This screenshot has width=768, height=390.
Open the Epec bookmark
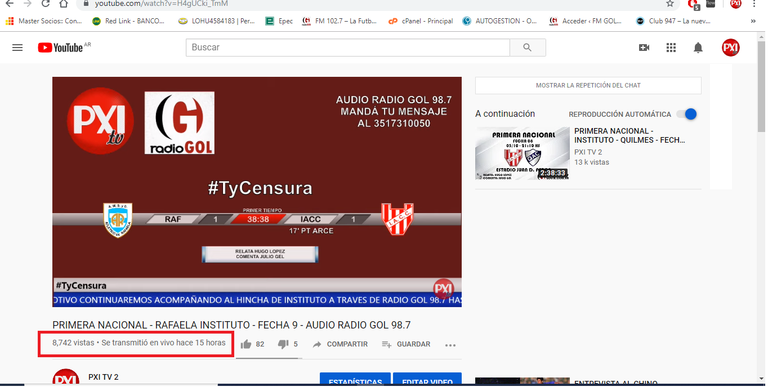279,21
